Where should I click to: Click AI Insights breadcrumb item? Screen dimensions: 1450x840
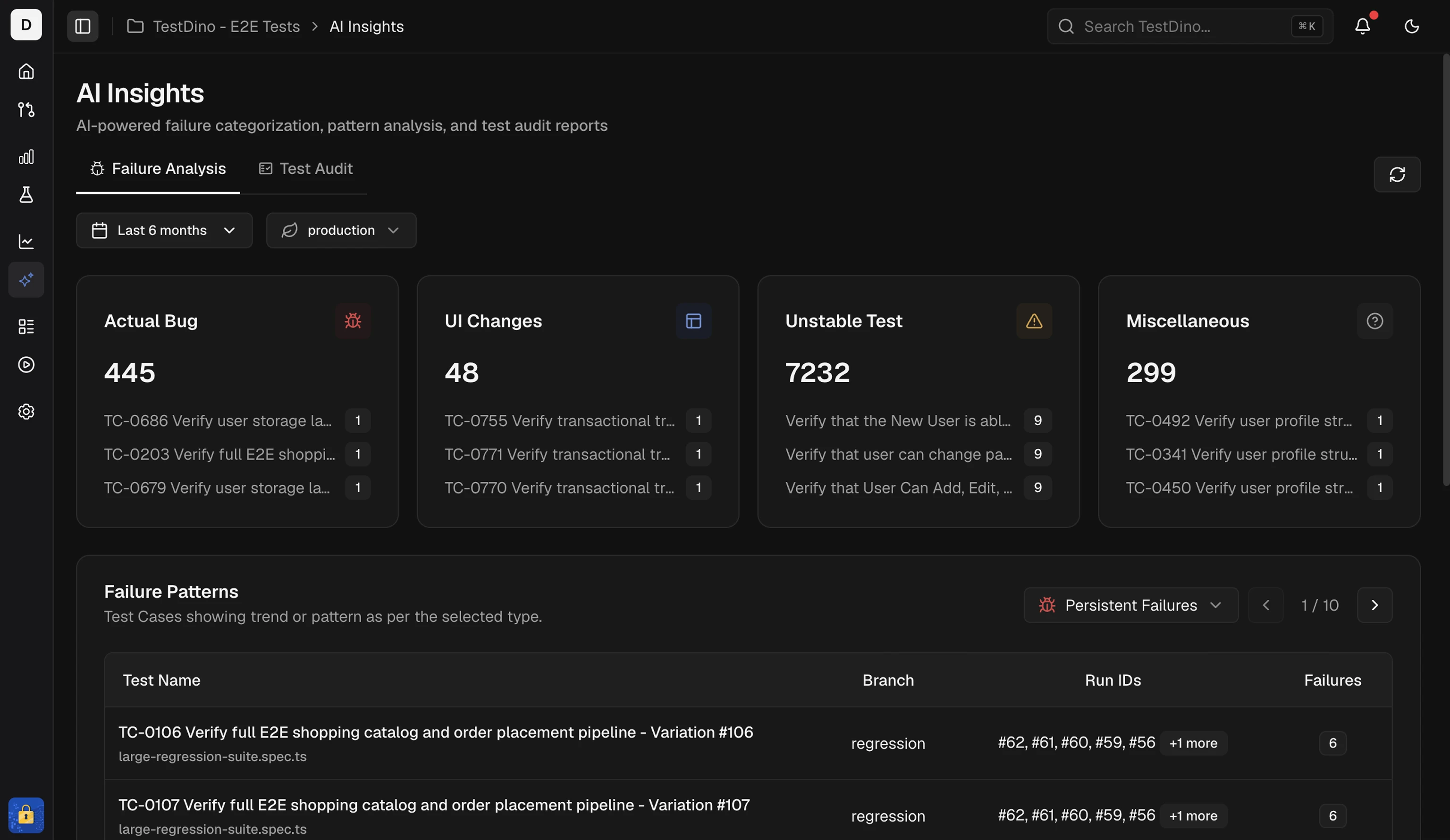(x=367, y=26)
